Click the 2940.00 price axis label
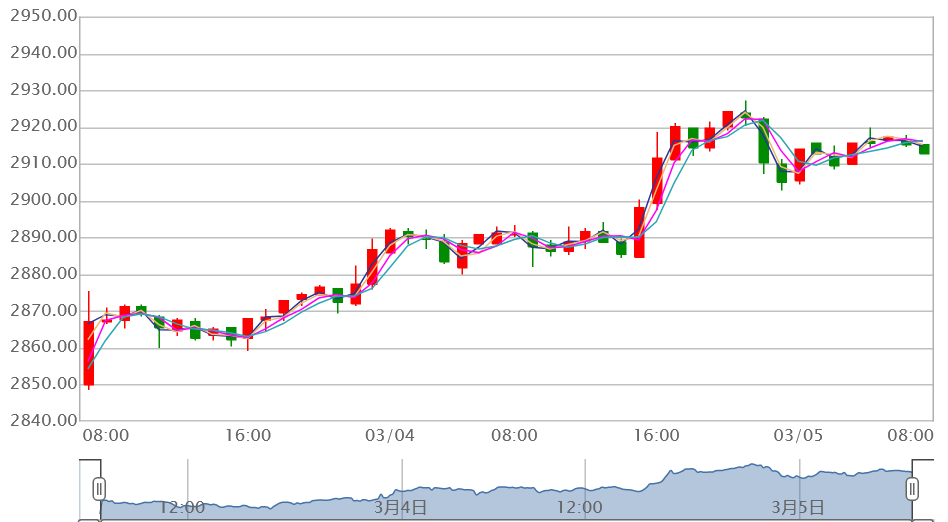 [44, 53]
